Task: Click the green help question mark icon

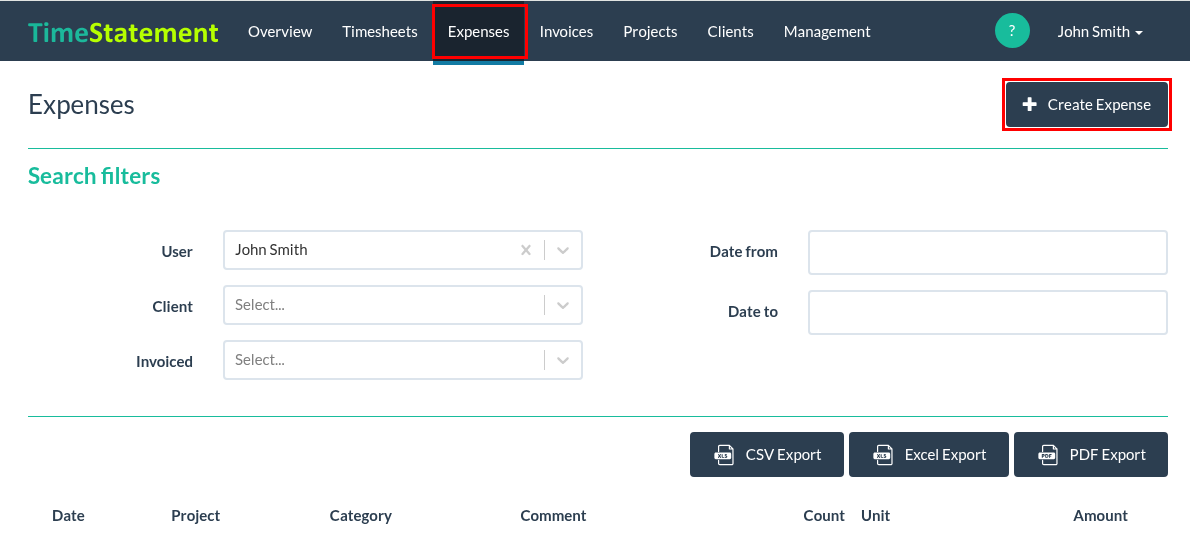Action: 1012,31
